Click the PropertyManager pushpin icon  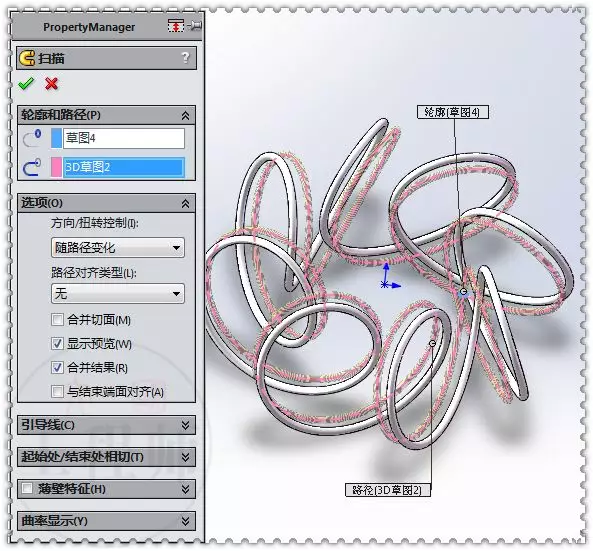(x=195, y=26)
